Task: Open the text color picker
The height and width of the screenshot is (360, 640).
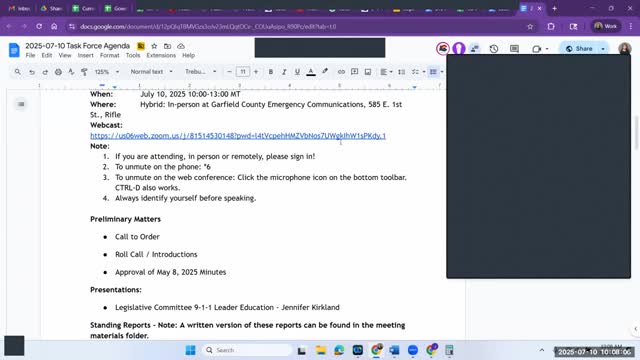Action: [x=311, y=72]
